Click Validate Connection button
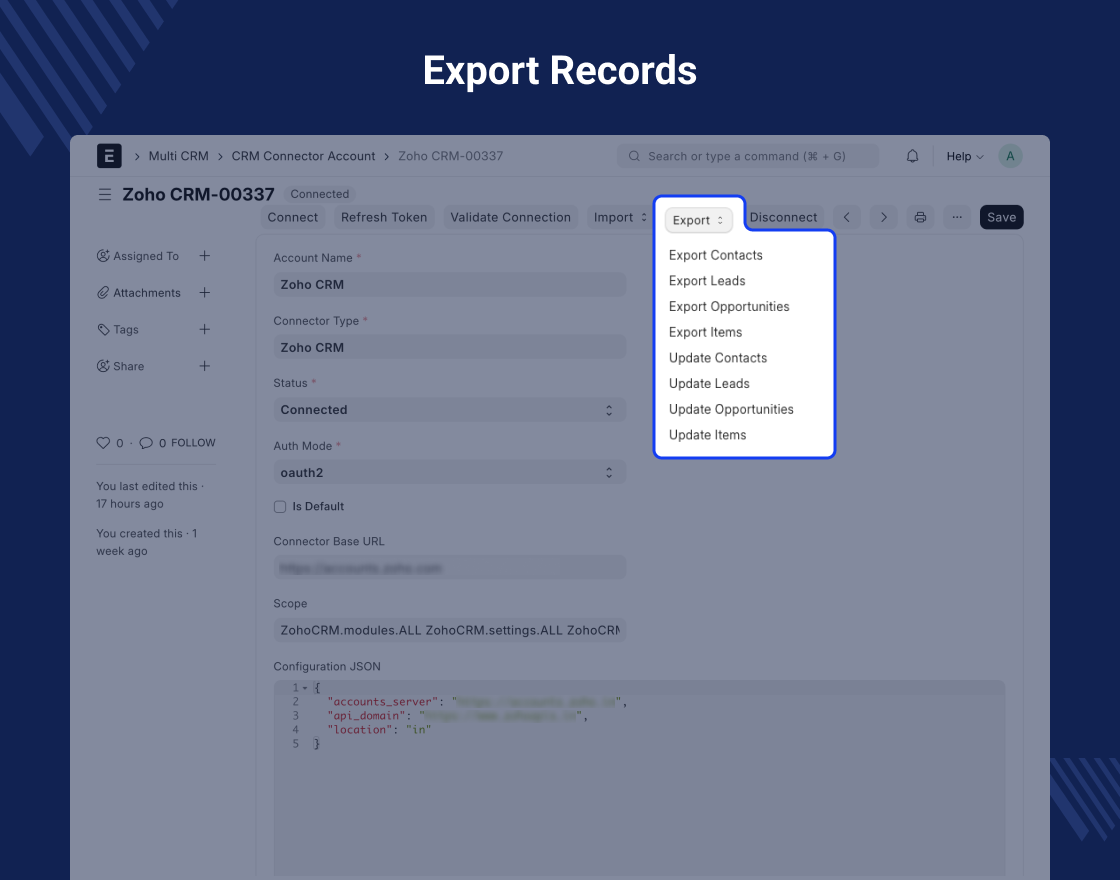 coord(511,217)
